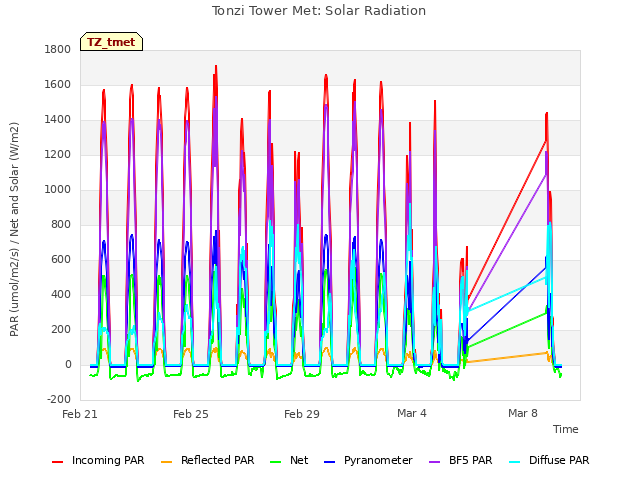Click the 400 y-axis tick label
This screenshot has height=480, width=640.
(x=61, y=295)
